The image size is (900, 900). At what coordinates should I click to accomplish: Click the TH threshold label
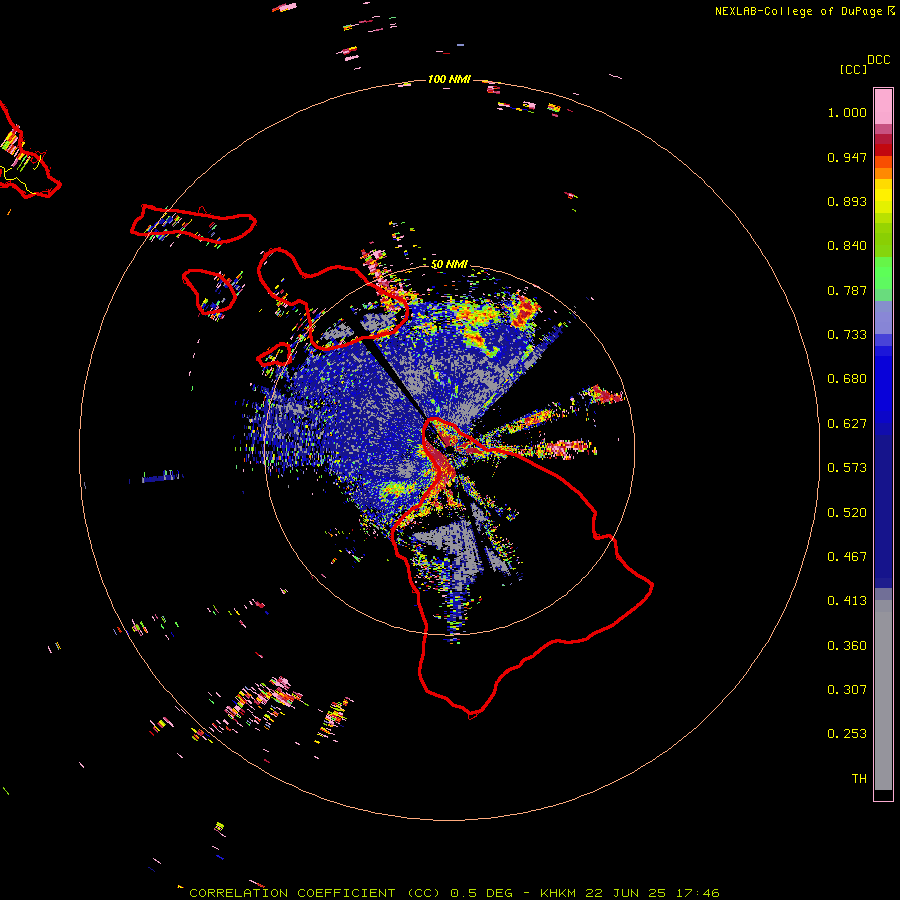pyautogui.click(x=859, y=779)
